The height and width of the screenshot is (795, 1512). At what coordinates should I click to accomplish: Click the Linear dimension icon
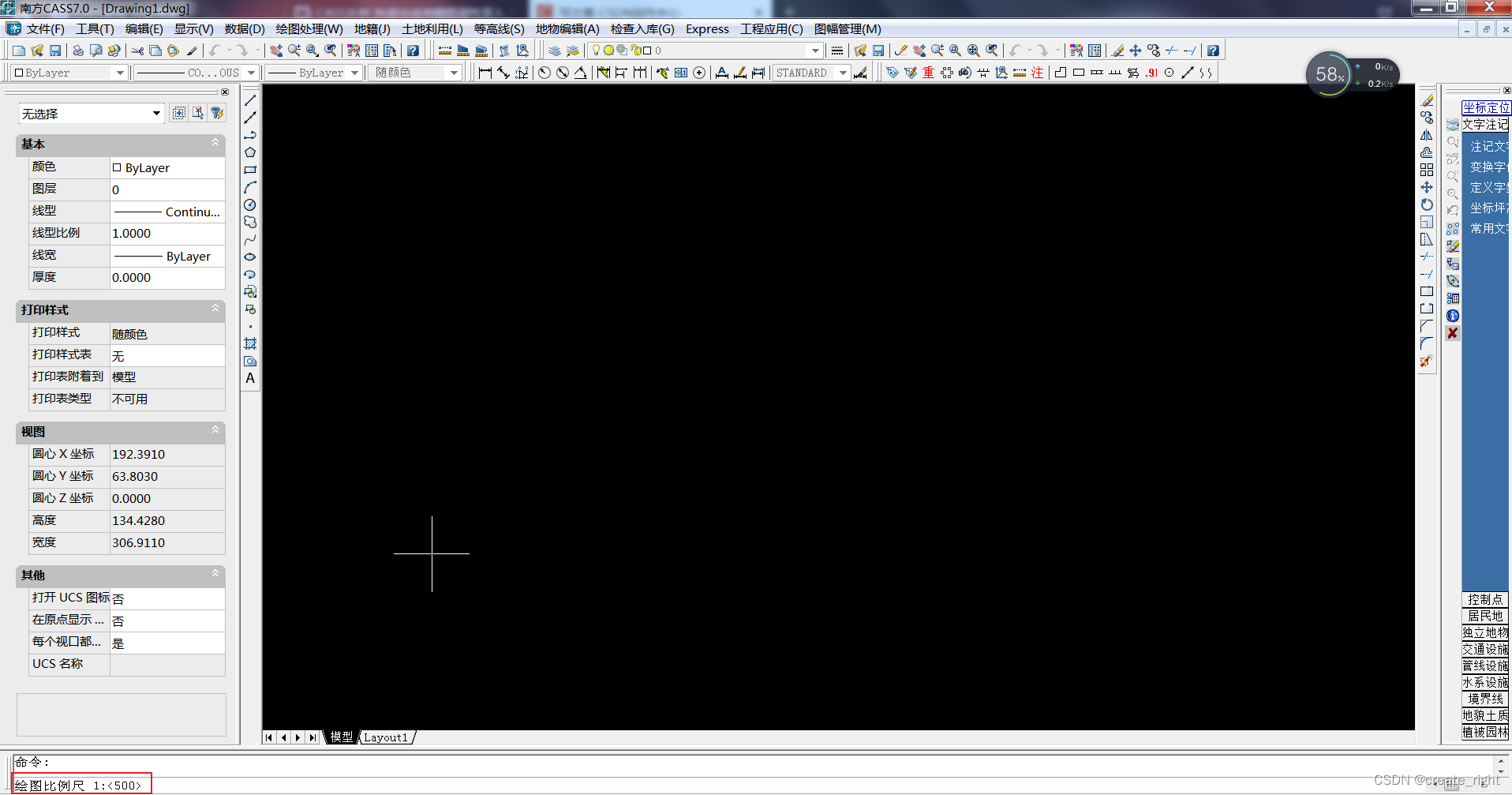485,73
